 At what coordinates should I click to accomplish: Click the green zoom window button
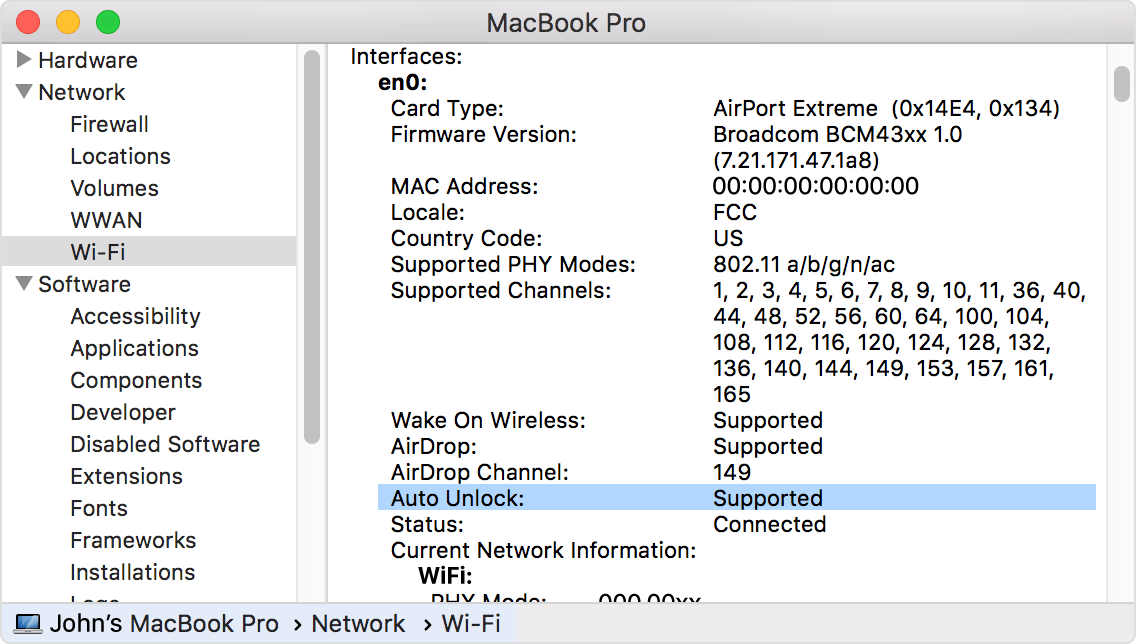[107, 22]
